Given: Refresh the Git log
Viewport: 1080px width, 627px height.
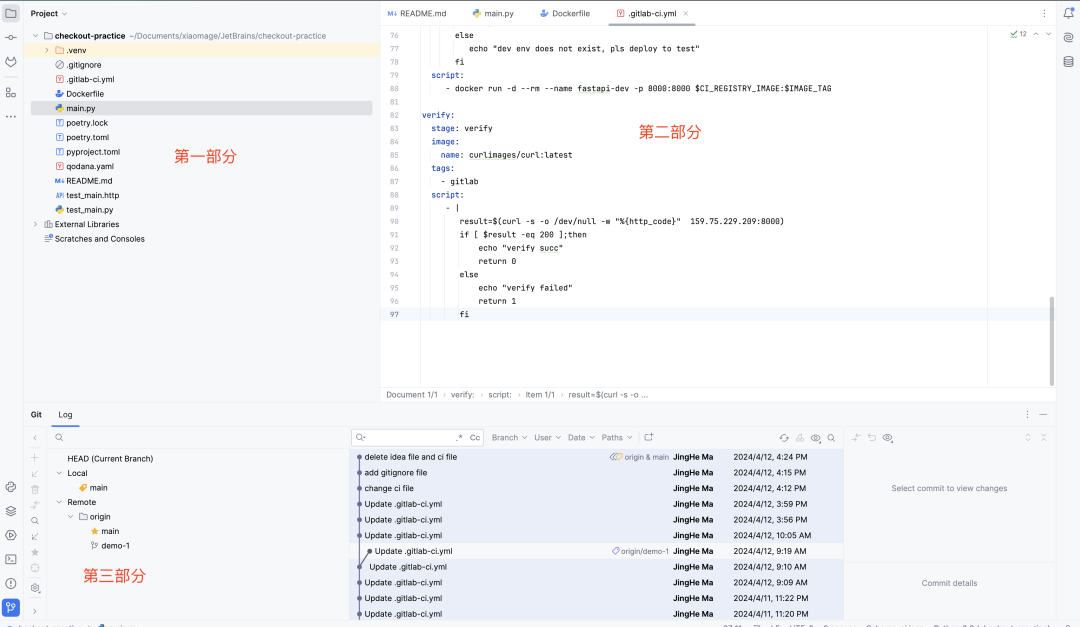Looking at the screenshot, I should 784,438.
